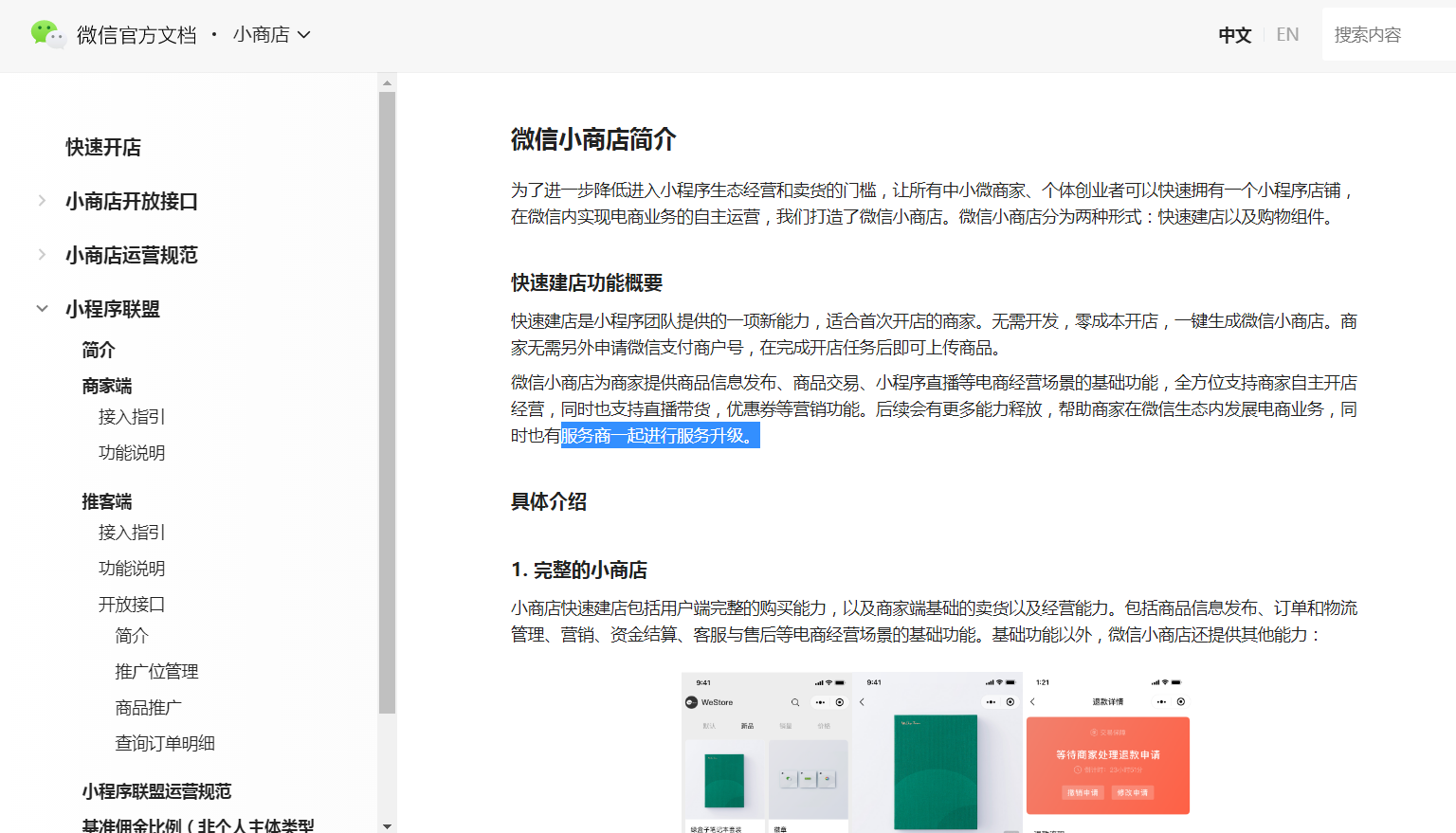
Task: Open 基准佣金比例 sidebar item
Action: click(197, 824)
